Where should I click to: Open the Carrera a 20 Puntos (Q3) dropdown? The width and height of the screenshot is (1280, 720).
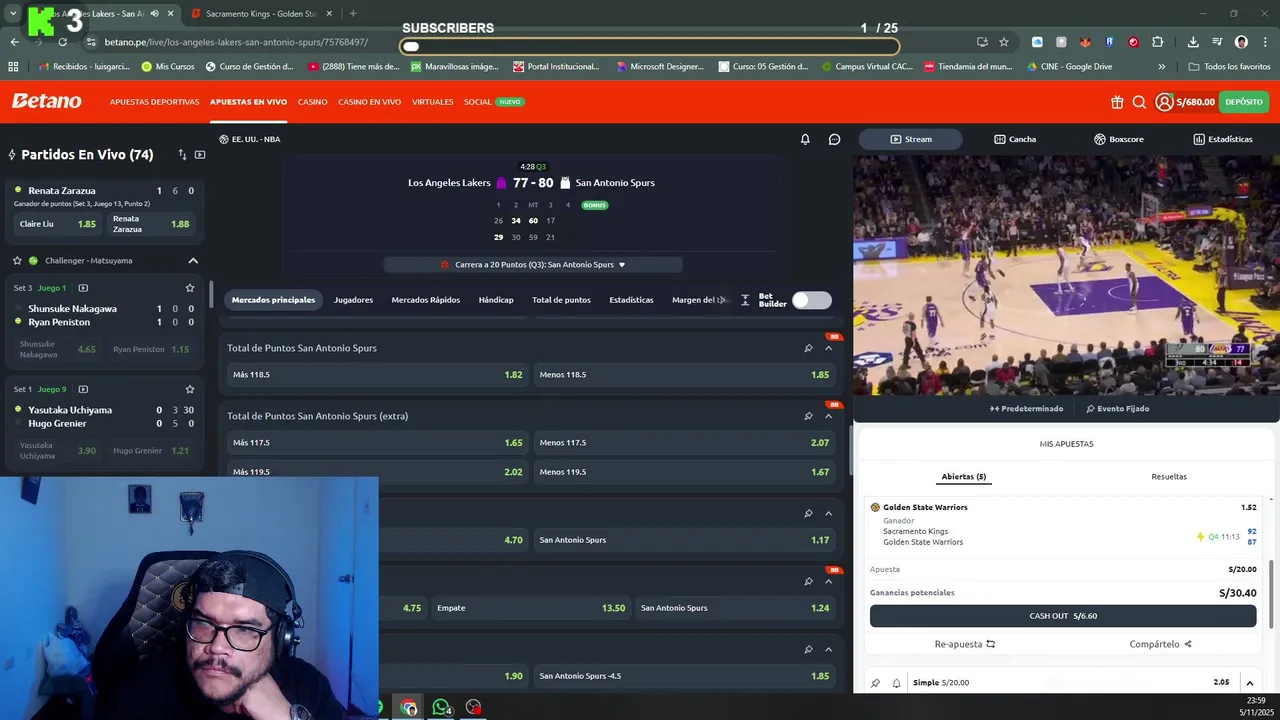tap(533, 265)
